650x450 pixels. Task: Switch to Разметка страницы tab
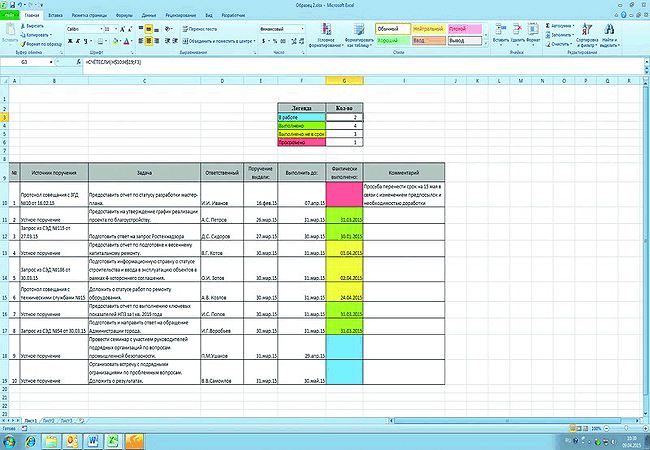pos(89,15)
